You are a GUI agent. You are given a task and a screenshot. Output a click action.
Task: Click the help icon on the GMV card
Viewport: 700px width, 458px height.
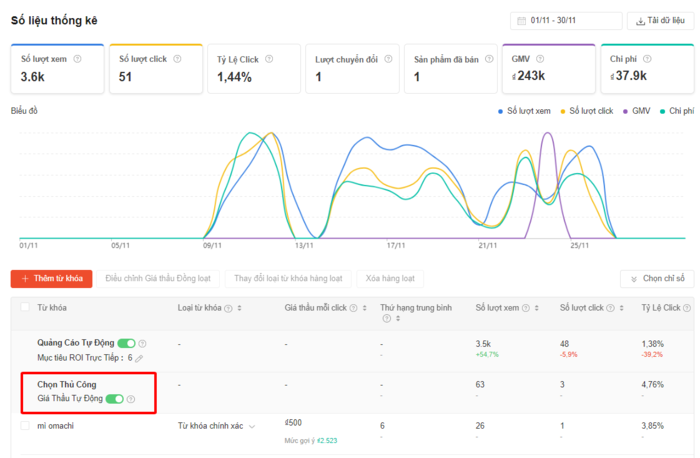[540, 59]
